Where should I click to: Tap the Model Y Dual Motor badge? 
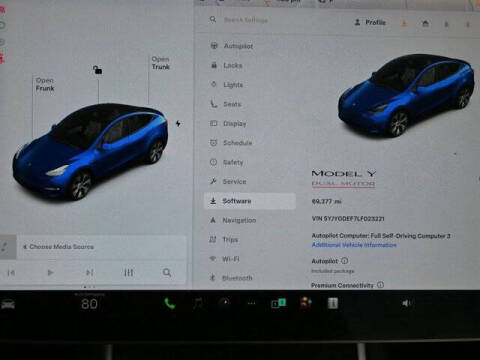[344, 178]
